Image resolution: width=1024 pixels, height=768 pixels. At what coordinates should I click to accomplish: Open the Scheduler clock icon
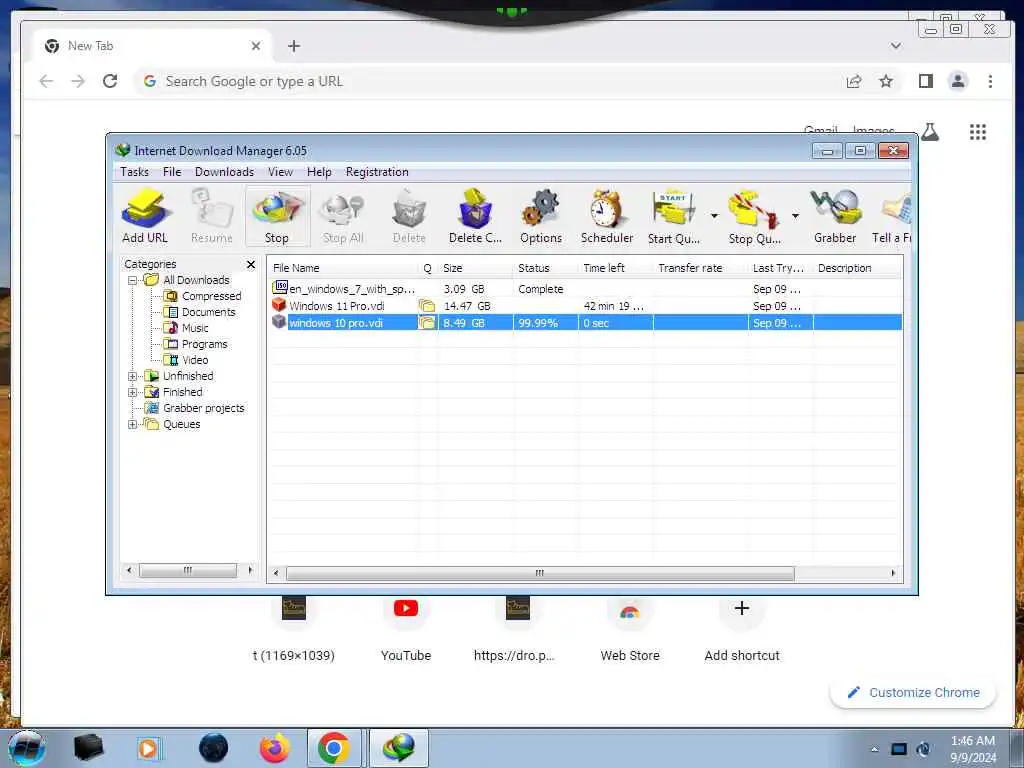(607, 216)
